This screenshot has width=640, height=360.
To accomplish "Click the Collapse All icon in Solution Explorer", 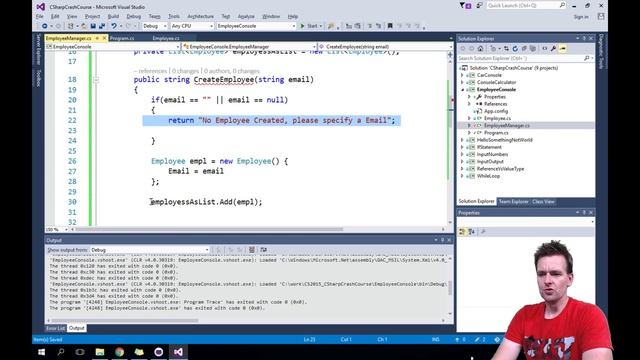I will pos(524,49).
